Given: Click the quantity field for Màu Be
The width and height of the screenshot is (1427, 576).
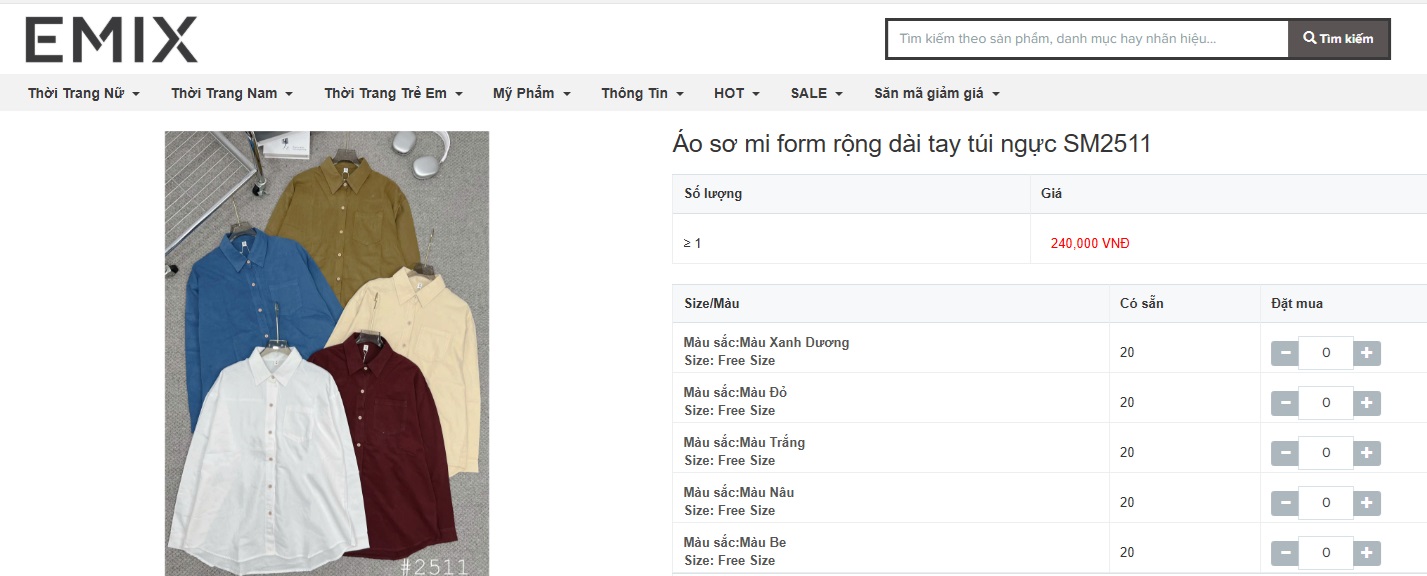Looking at the screenshot, I should pos(1326,552).
